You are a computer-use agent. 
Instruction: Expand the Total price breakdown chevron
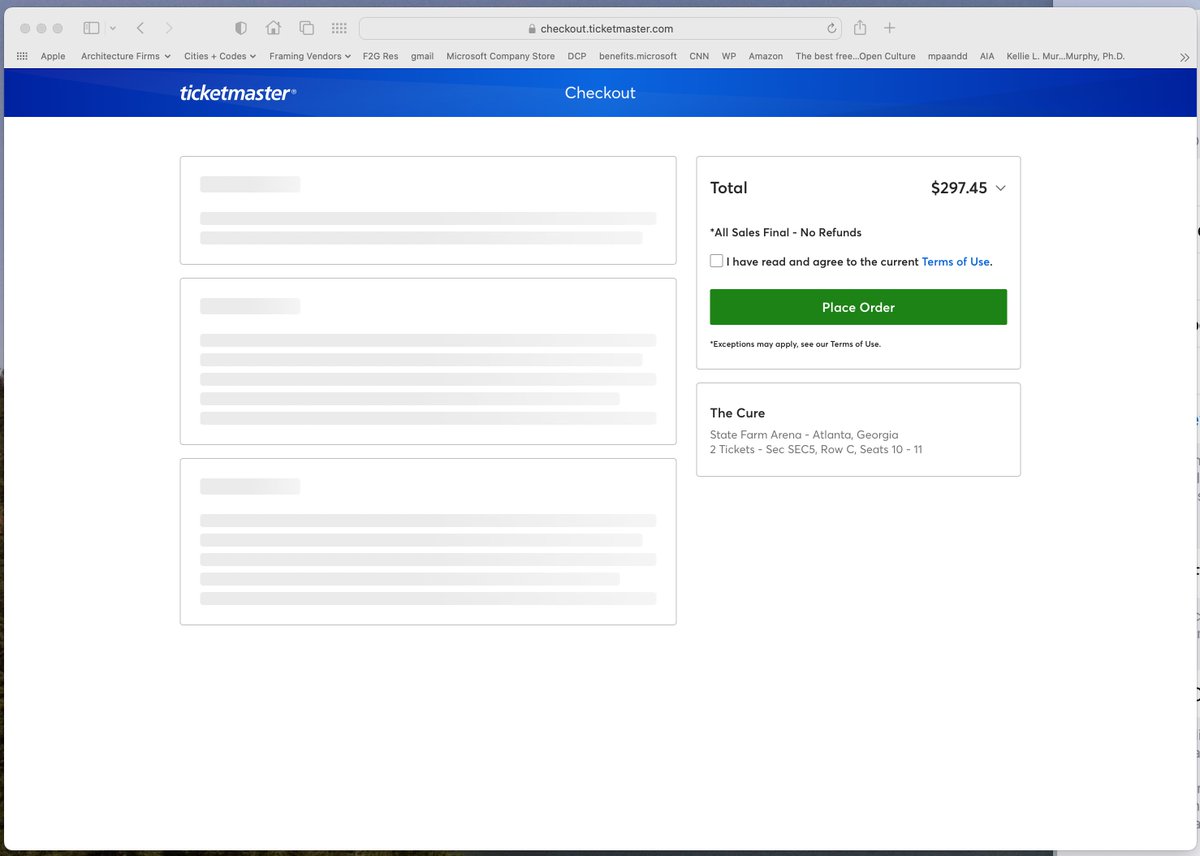pos(1000,188)
